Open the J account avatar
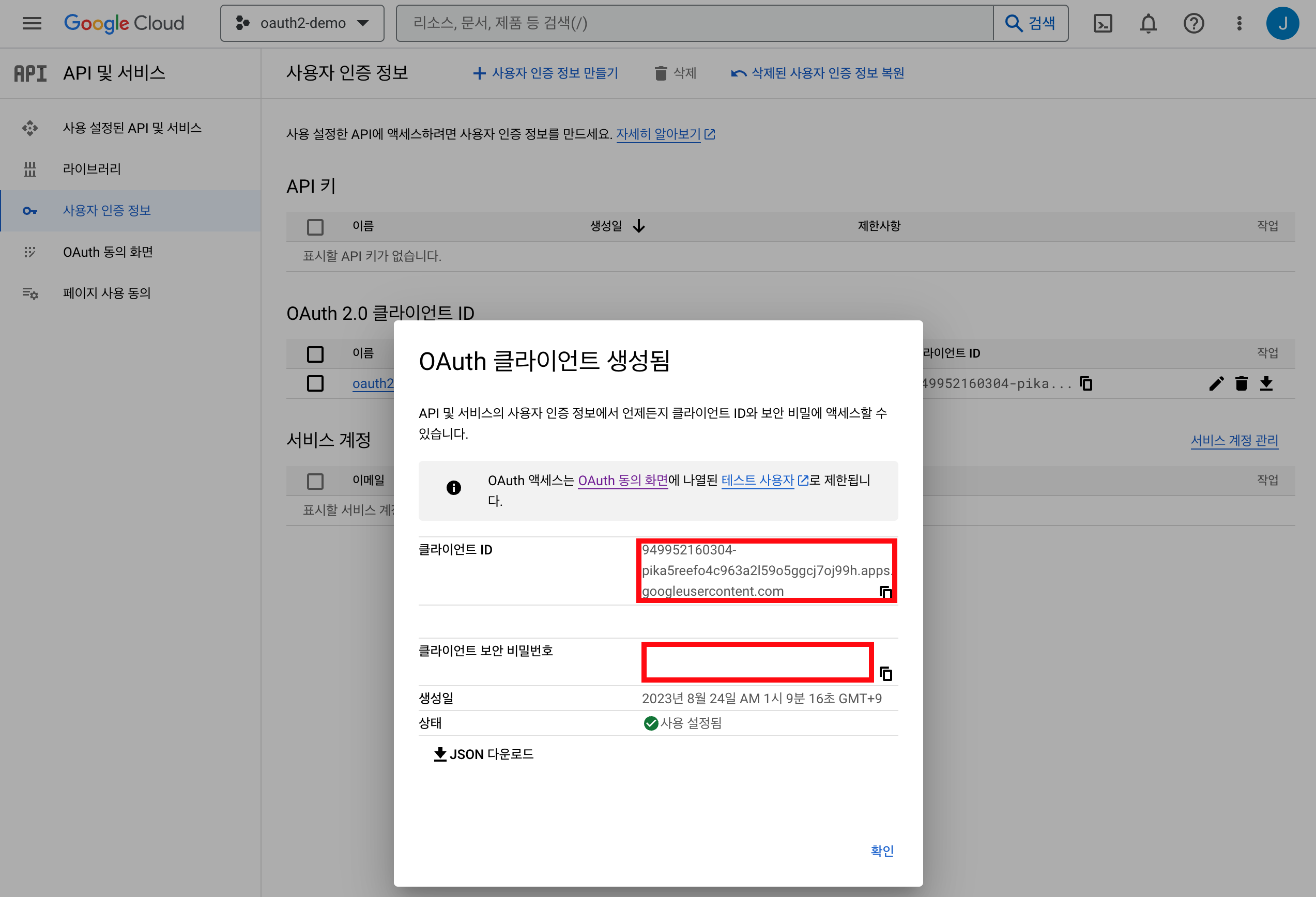The image size is (1316, 897). pos(1282,23)
